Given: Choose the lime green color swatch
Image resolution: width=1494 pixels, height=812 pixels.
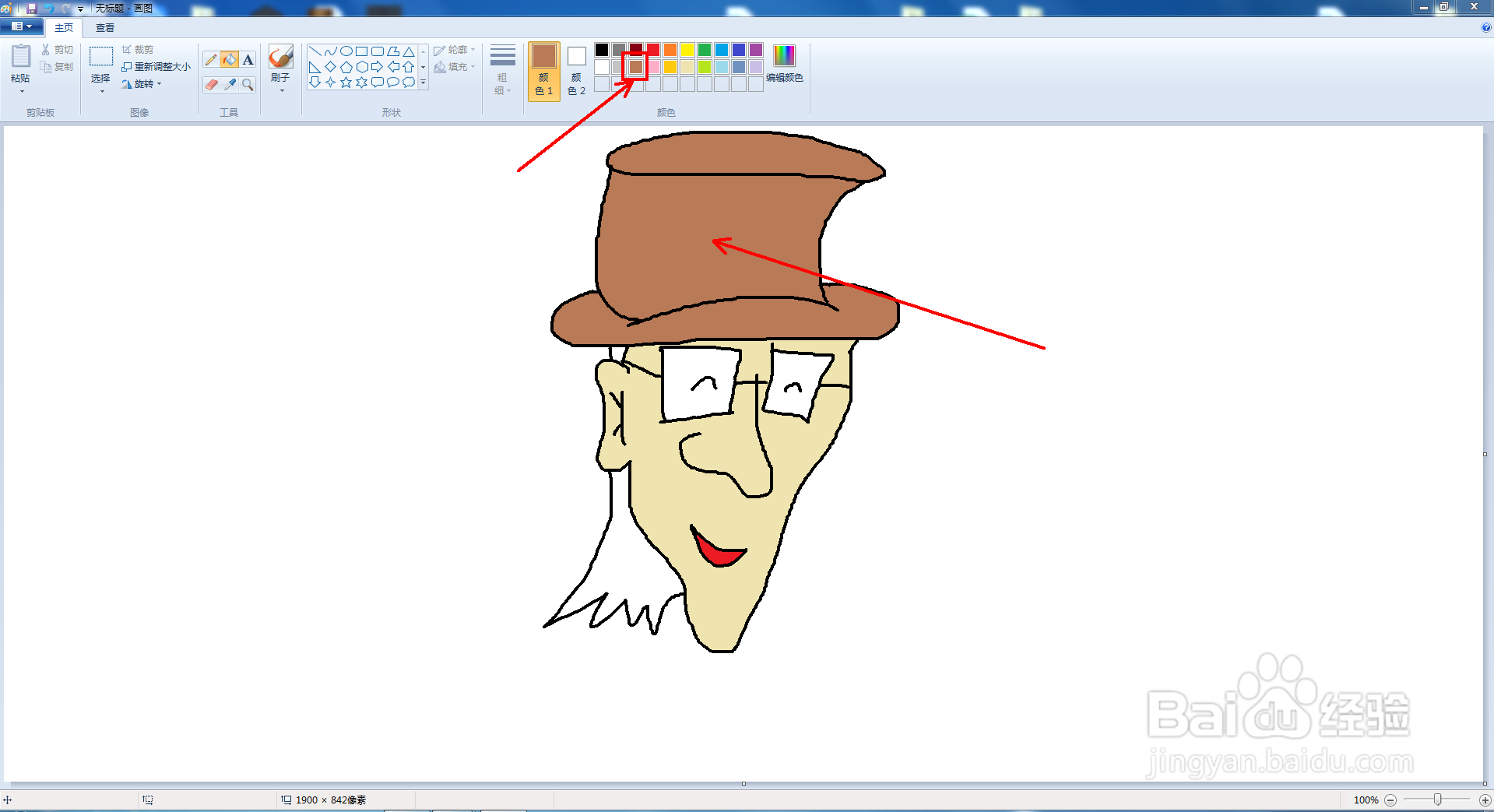Looking at the screenshot, I should 705,67.
